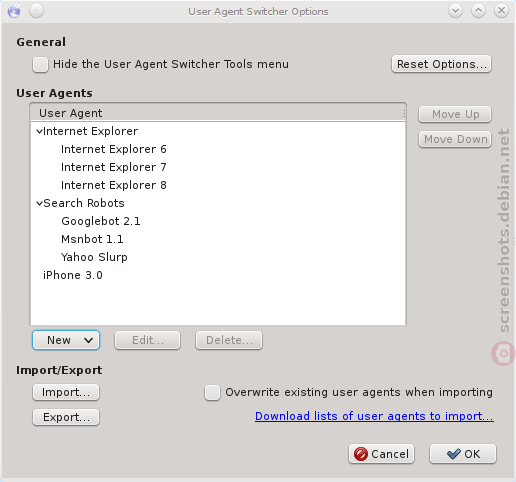Click the application icon in title bar
Viewport: 516px width, 482px height.
click(x=14, y=11)
